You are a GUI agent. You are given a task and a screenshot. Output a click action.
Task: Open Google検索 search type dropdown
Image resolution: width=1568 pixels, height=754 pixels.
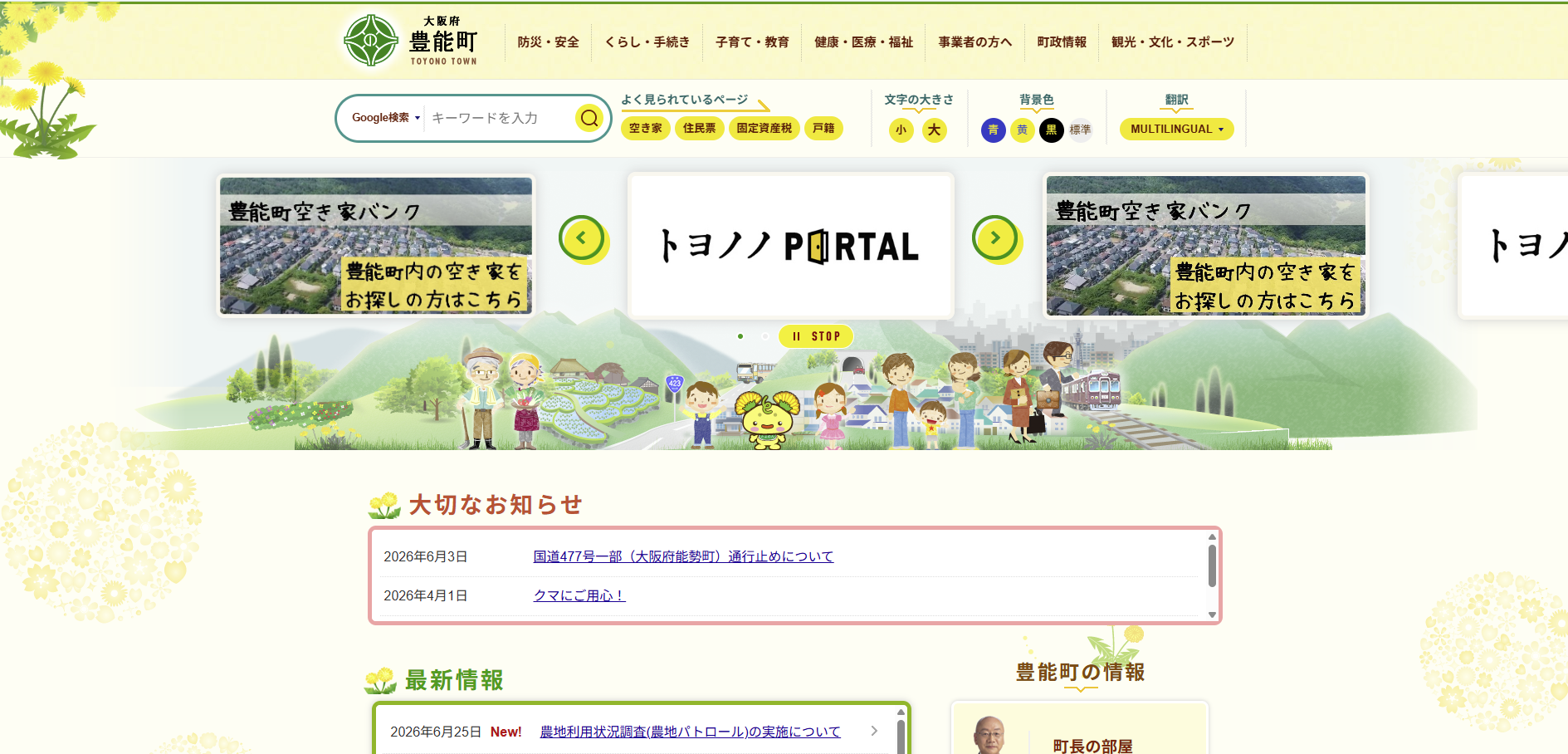tap(386, 118)
